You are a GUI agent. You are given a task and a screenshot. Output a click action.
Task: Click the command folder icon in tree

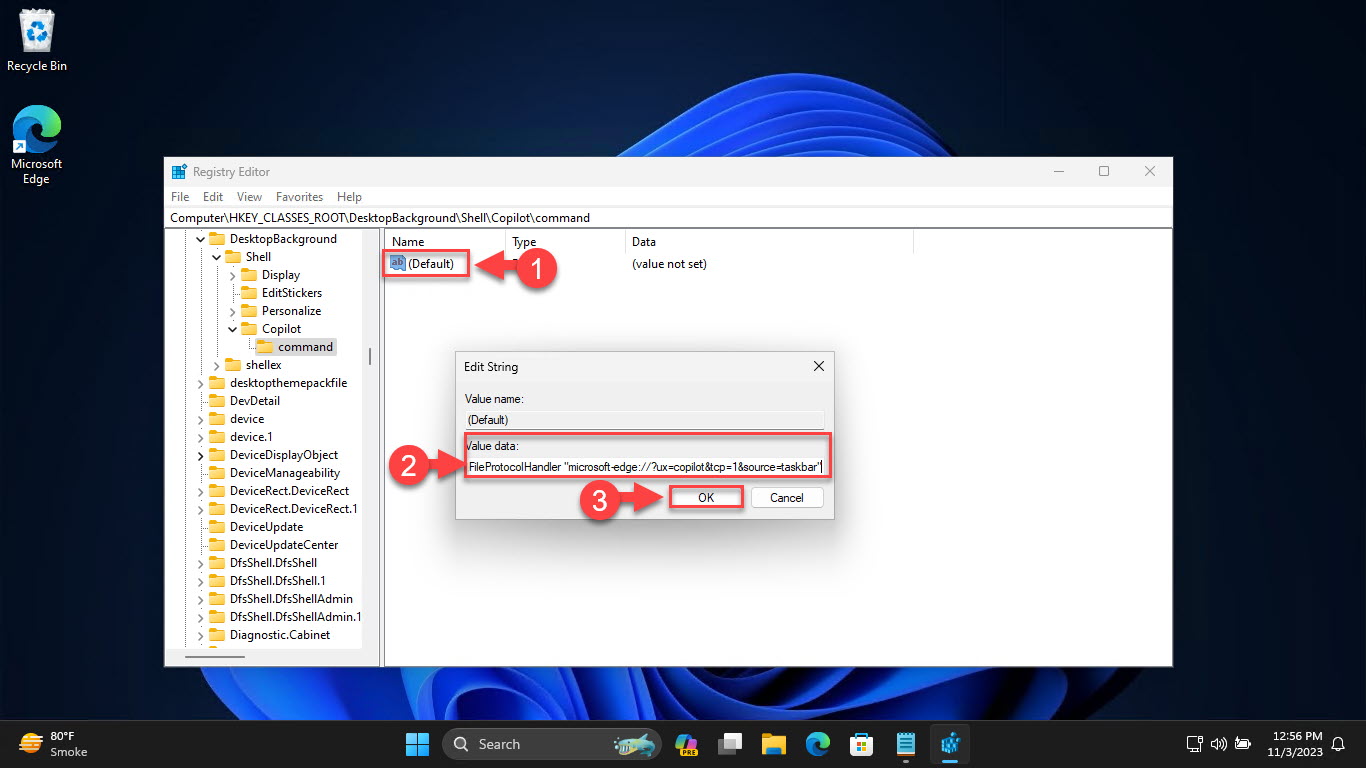click(265, 347)
